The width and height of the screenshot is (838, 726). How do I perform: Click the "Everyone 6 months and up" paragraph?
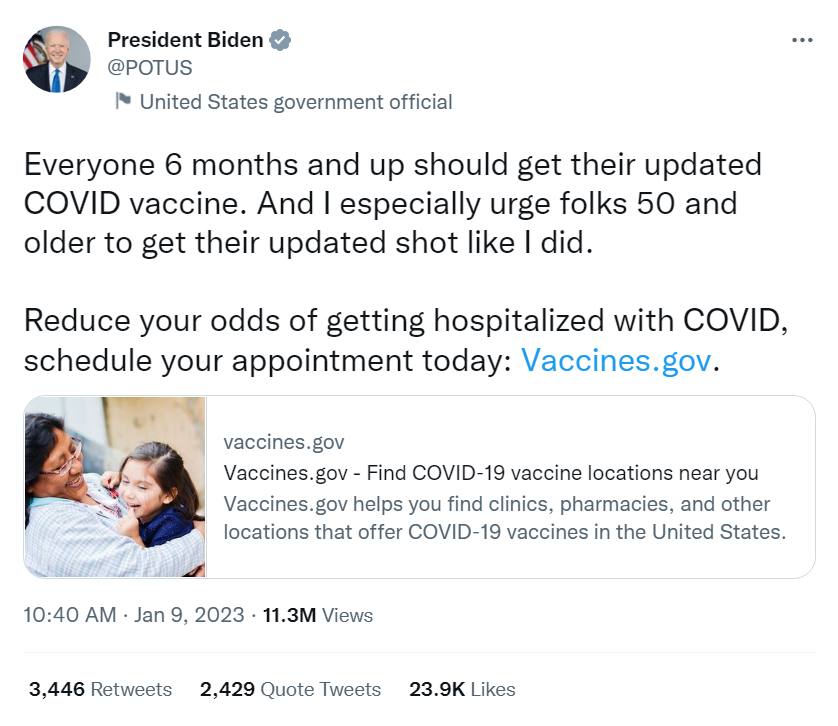pos(380,204)
